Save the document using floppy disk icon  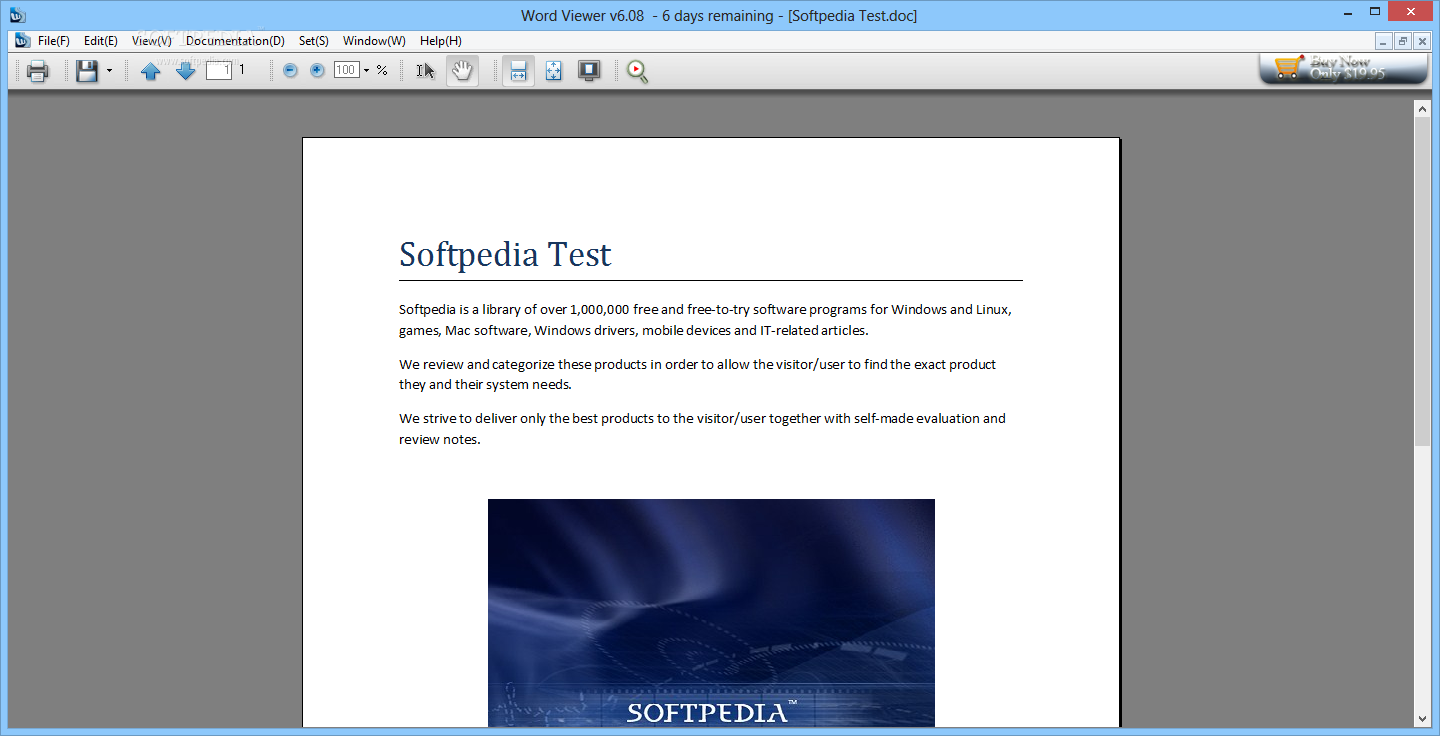[87, 71]
